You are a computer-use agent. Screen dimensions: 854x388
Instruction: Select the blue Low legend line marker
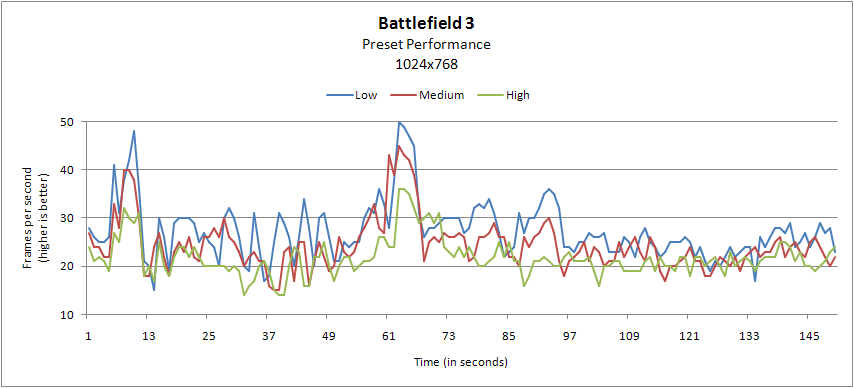tap(339, 95)
